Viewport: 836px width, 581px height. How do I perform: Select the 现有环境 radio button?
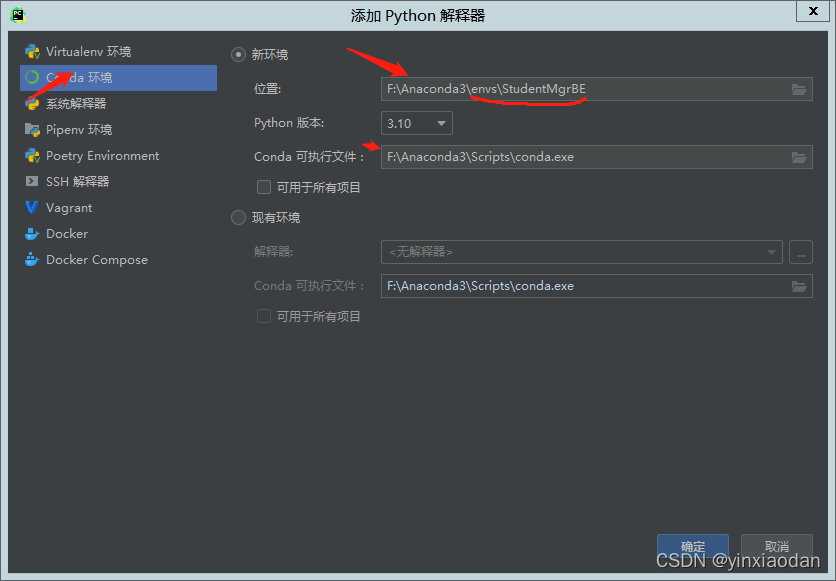(x=238, y=217)
